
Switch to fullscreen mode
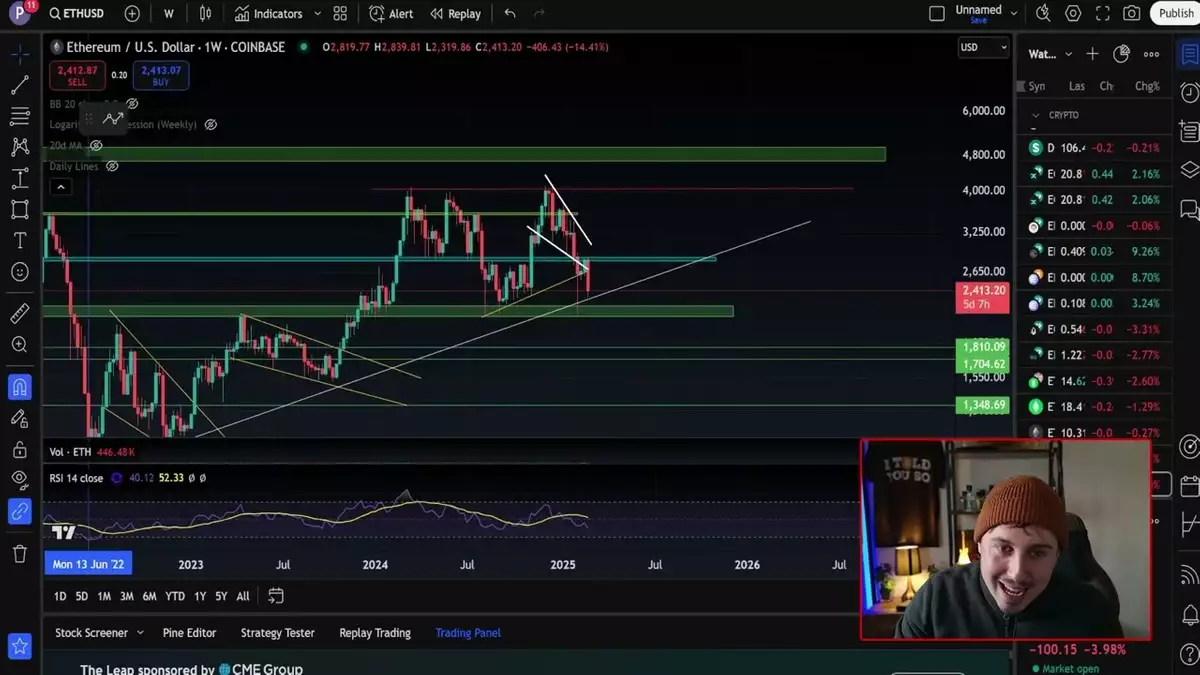1102,14
